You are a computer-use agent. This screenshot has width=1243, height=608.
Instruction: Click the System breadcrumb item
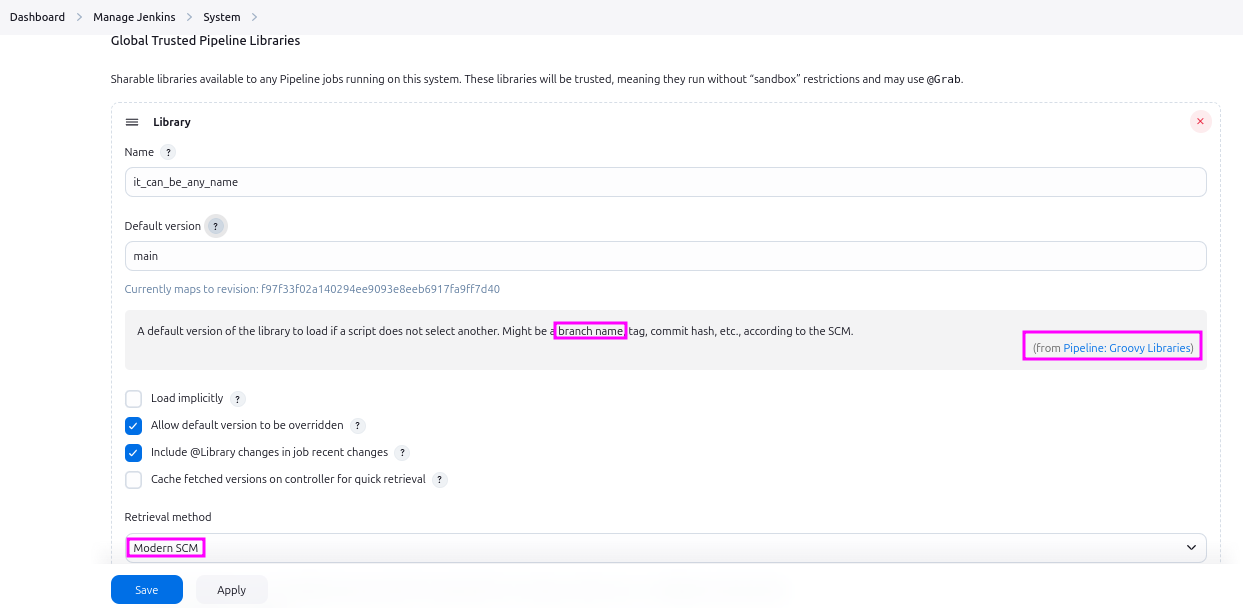(221, 17)
